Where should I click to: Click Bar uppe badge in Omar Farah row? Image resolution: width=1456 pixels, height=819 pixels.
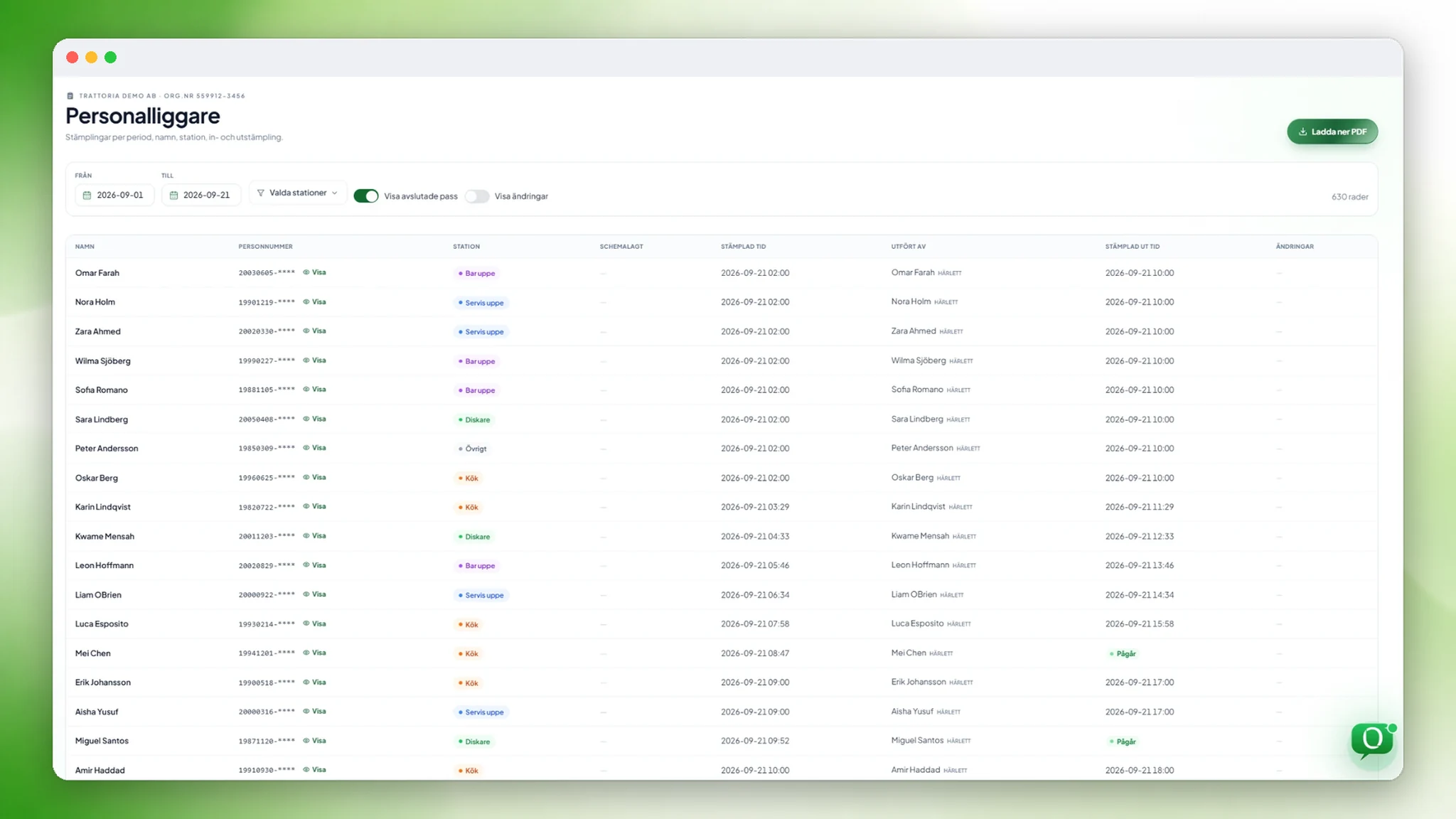(x=476, y=273)
